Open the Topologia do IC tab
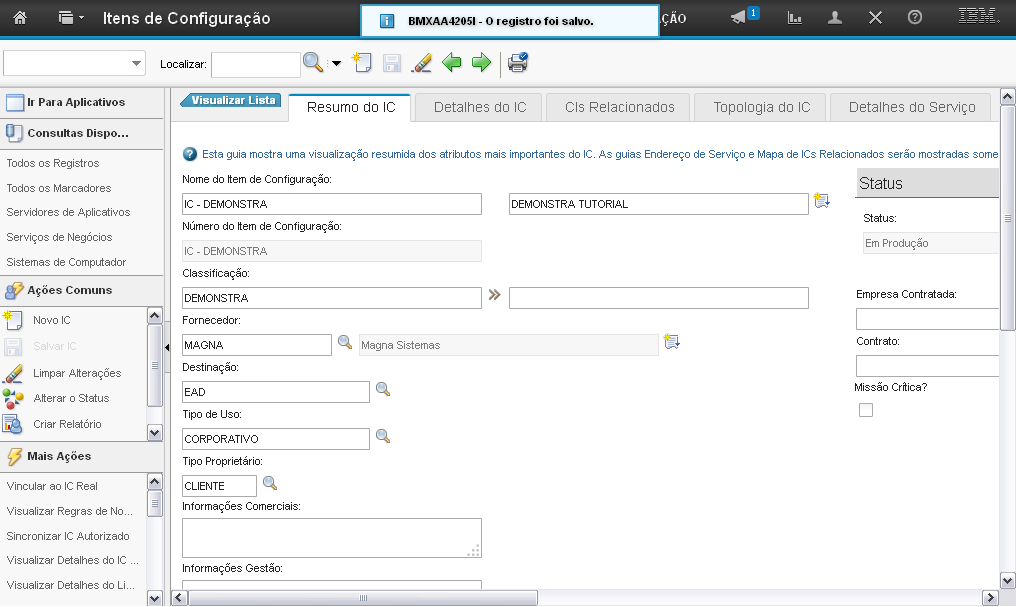Image resolution: width=1016 pixels, height=607 pixels. (x=761, y=107)
